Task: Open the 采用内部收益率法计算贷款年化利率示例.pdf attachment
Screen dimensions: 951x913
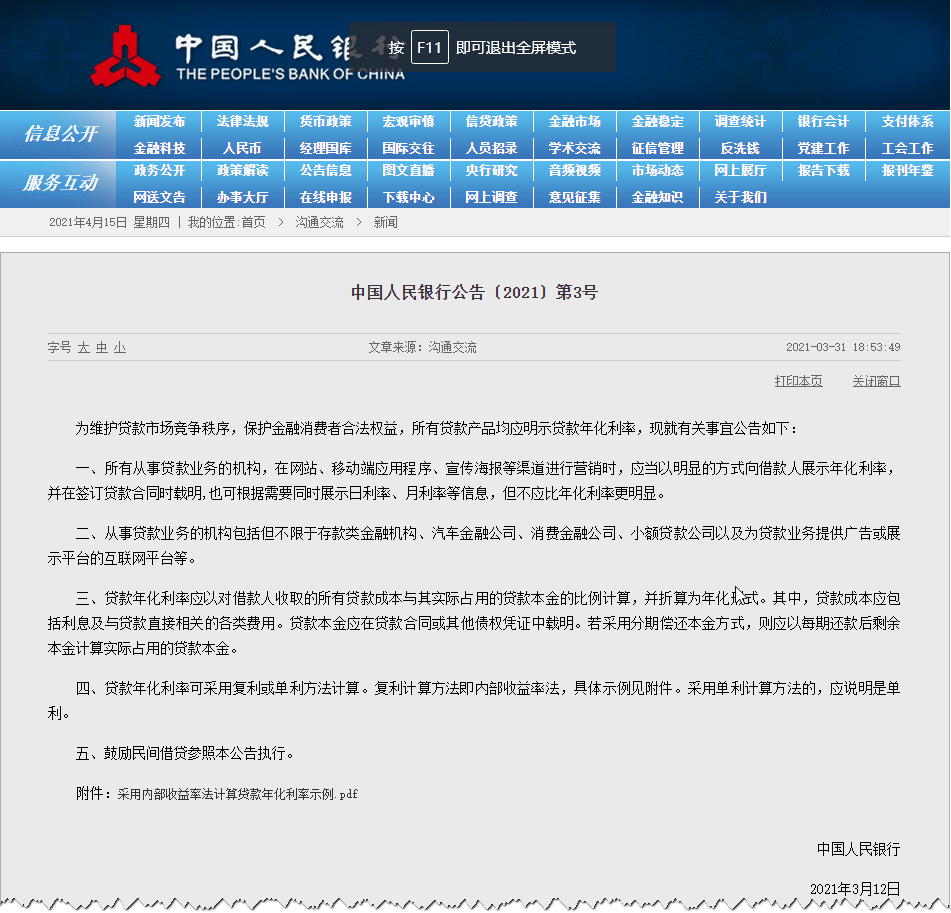Action: click(238, 794)
